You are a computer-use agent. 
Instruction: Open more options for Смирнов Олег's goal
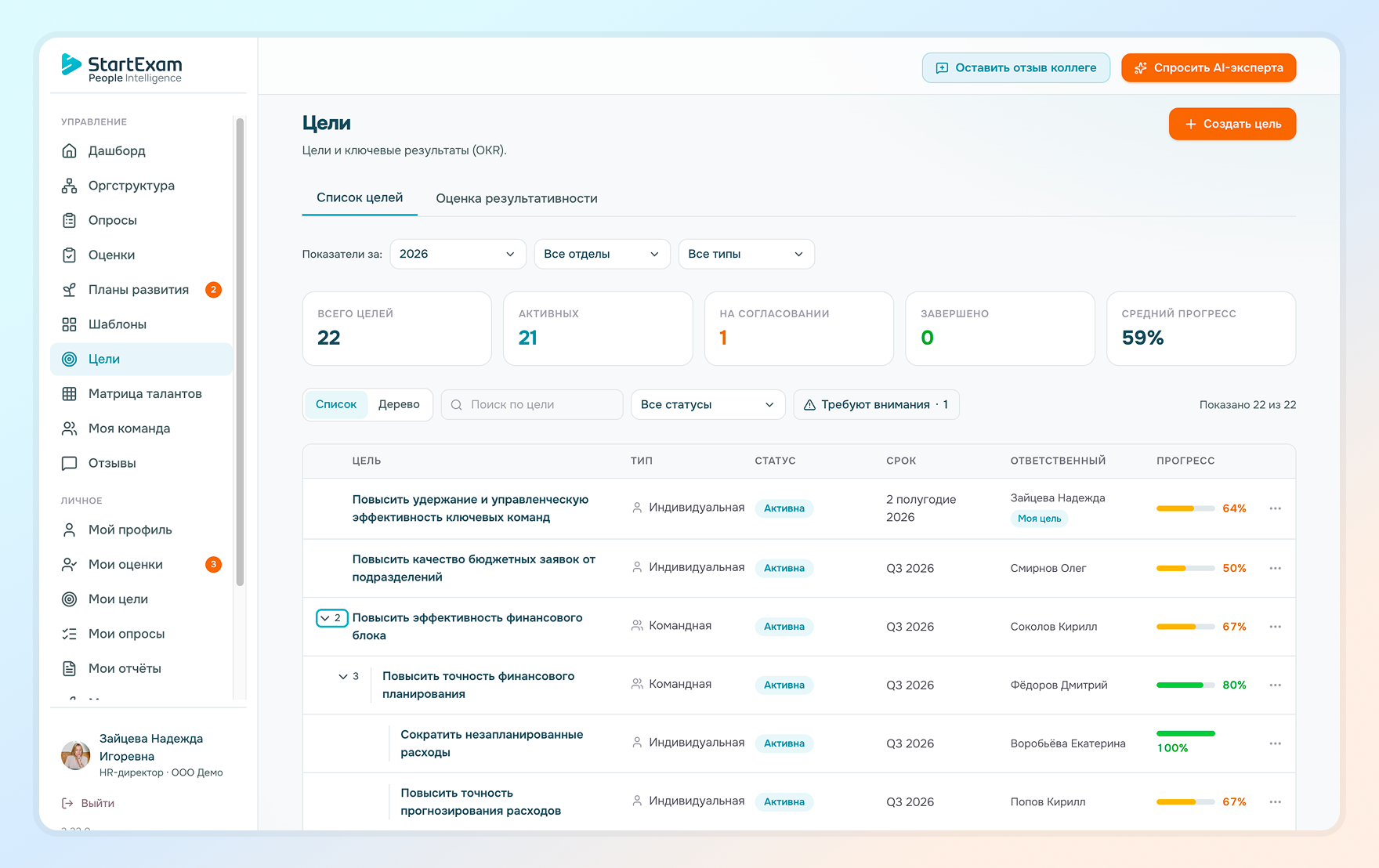click(1276, 568)
